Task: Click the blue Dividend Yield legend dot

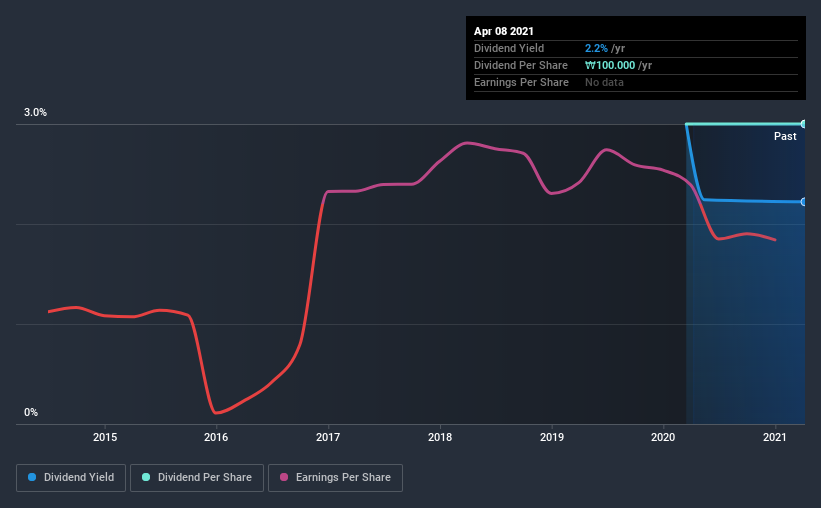Action: [x=32, y=477]
